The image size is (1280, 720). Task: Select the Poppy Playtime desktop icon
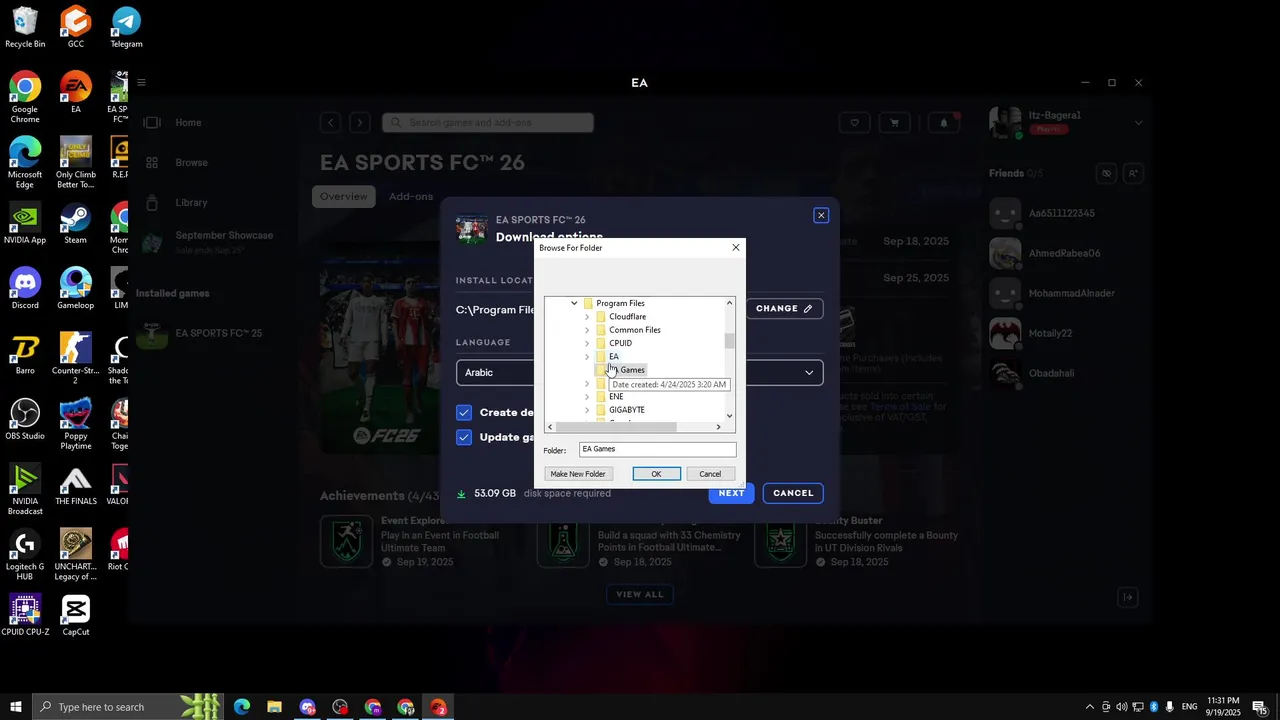(x=76, y=424)
